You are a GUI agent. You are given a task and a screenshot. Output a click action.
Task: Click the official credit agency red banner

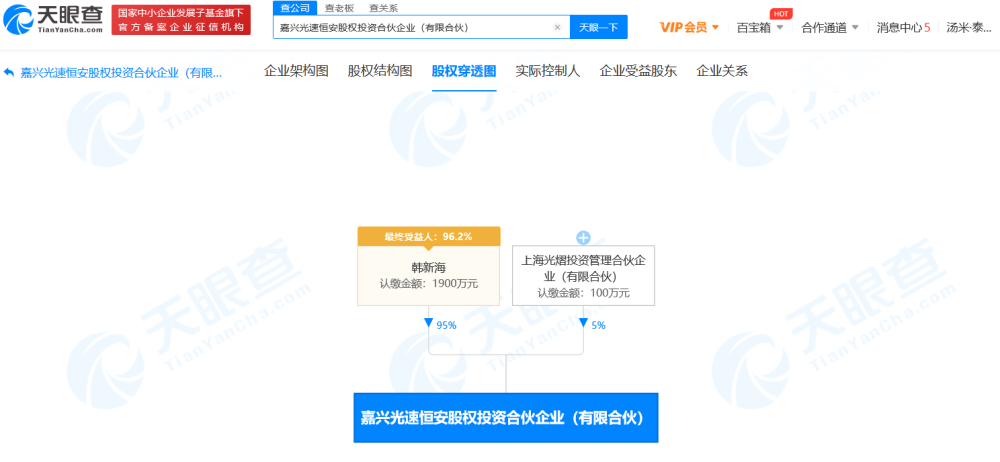(x=181, y=20)
